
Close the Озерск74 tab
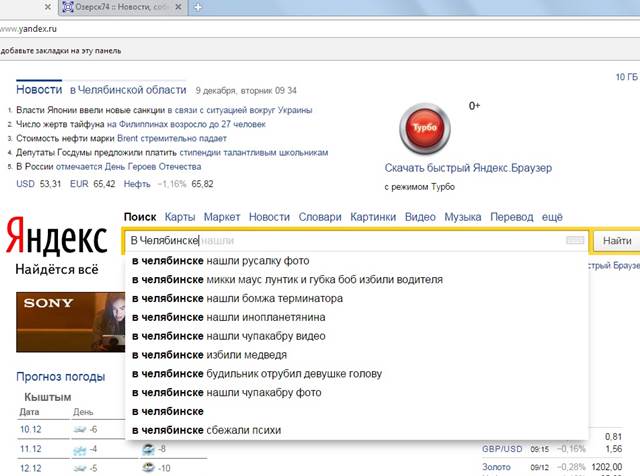pyautogui.click(x=178, y=7)
